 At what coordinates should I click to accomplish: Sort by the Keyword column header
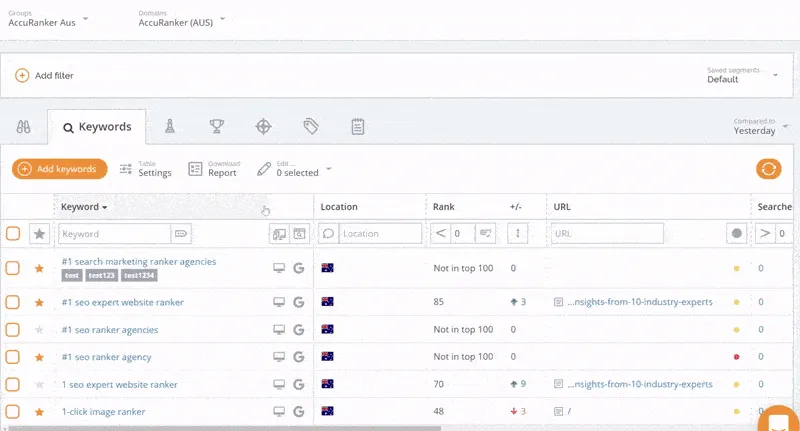pyautogui.click(x=84, y=207)
